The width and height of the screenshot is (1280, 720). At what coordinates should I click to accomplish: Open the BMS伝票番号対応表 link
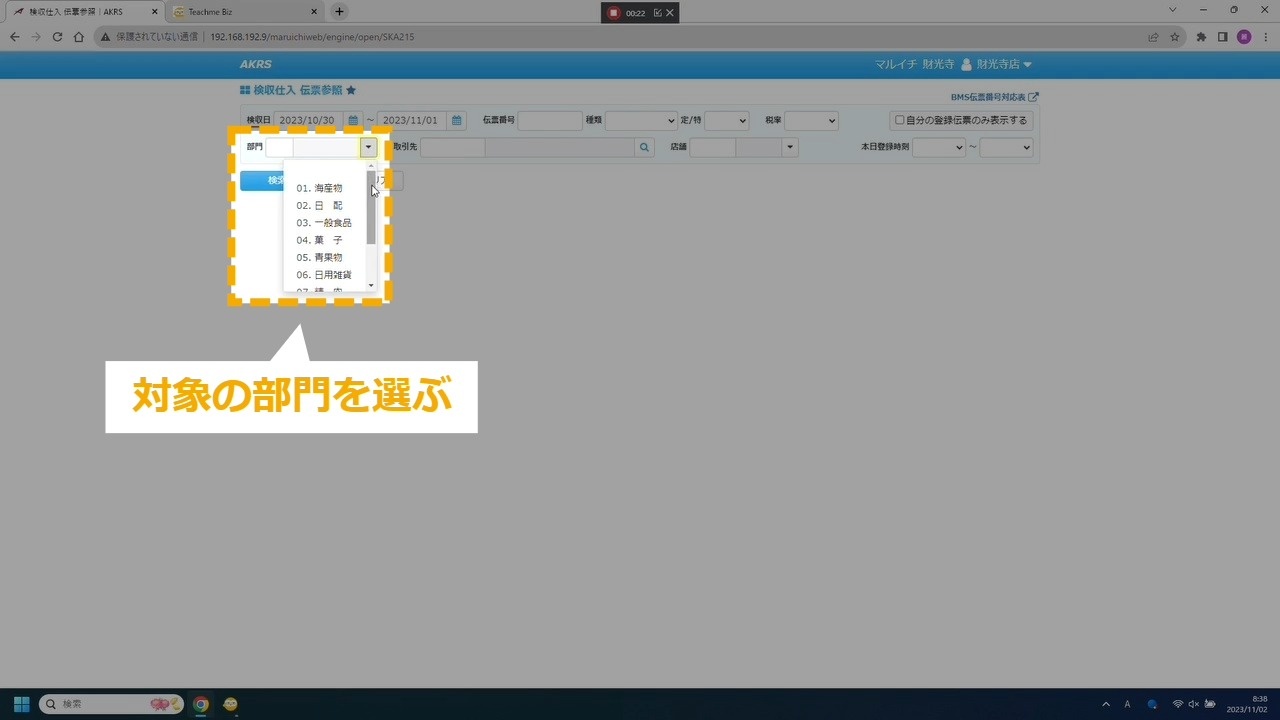pos(994,97)
